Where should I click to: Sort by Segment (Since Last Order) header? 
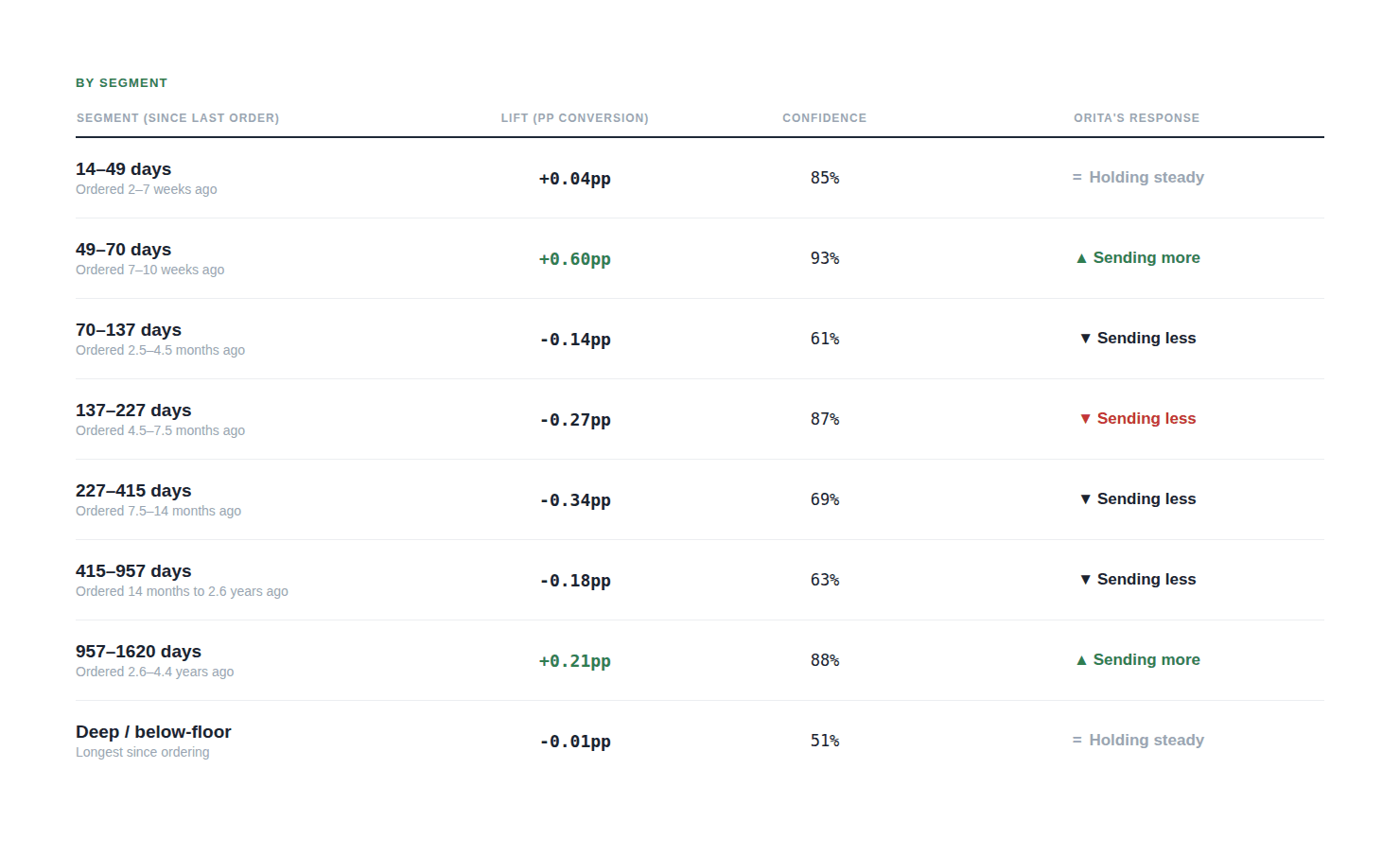(x=178, y=118)
